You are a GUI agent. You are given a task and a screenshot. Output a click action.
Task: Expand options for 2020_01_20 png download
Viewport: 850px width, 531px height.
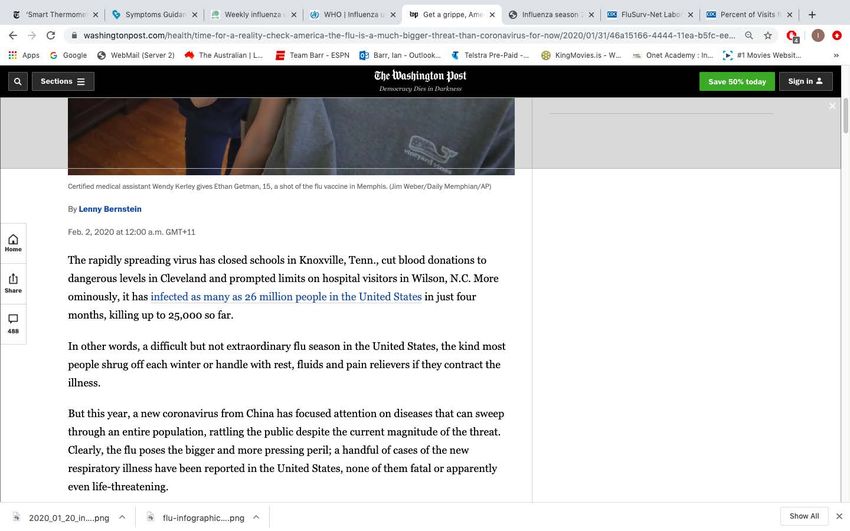pos(122,517)
